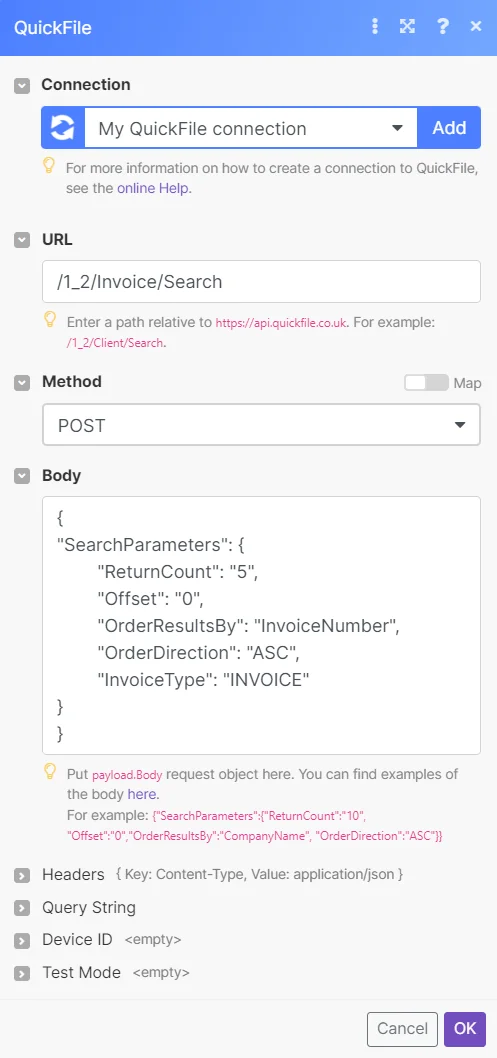Click the lightbulb hint icon under URL
Image resolution: width=497 pixels, height=1058 pixels.
[x=50, y=320]
